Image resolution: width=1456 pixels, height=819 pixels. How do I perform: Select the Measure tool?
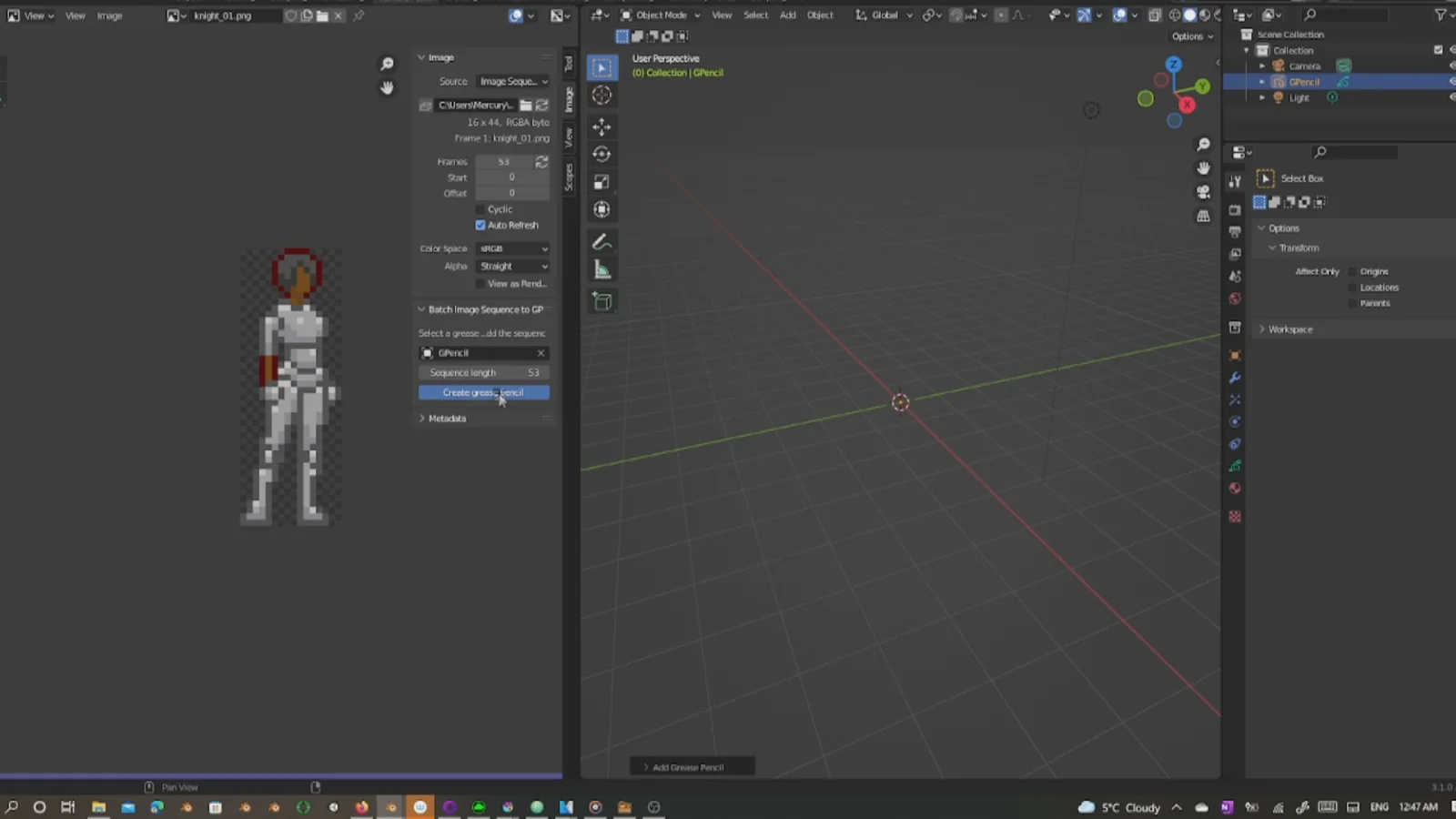click(602, 269)
